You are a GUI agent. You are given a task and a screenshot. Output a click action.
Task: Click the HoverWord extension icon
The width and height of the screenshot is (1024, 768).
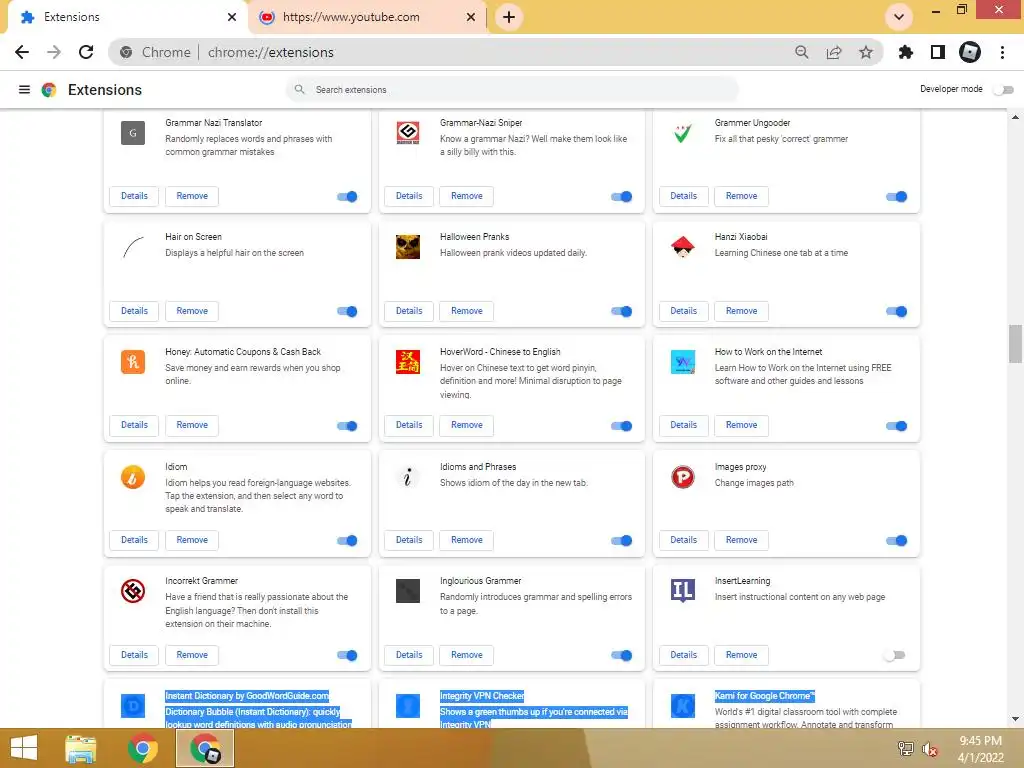(408, 362)
